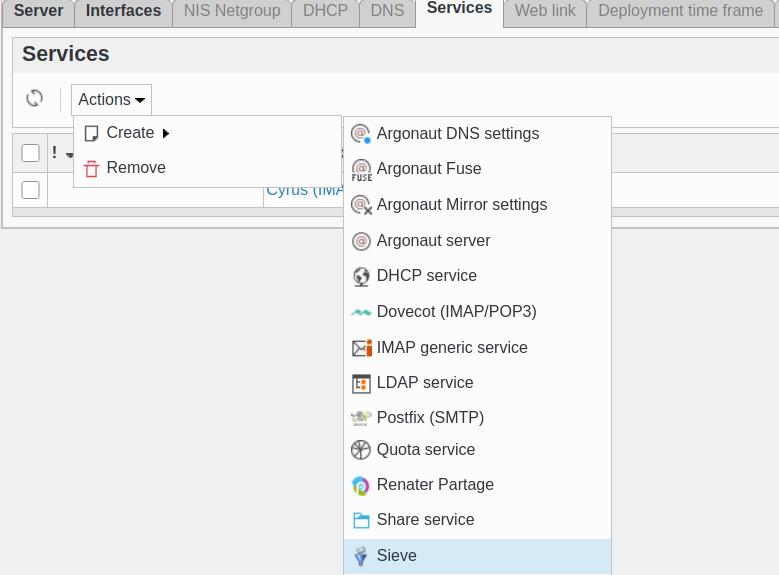Click the Argonaut Mirror settings icon
This screenshot has height=575, width=779.
(x=361, y=205)
